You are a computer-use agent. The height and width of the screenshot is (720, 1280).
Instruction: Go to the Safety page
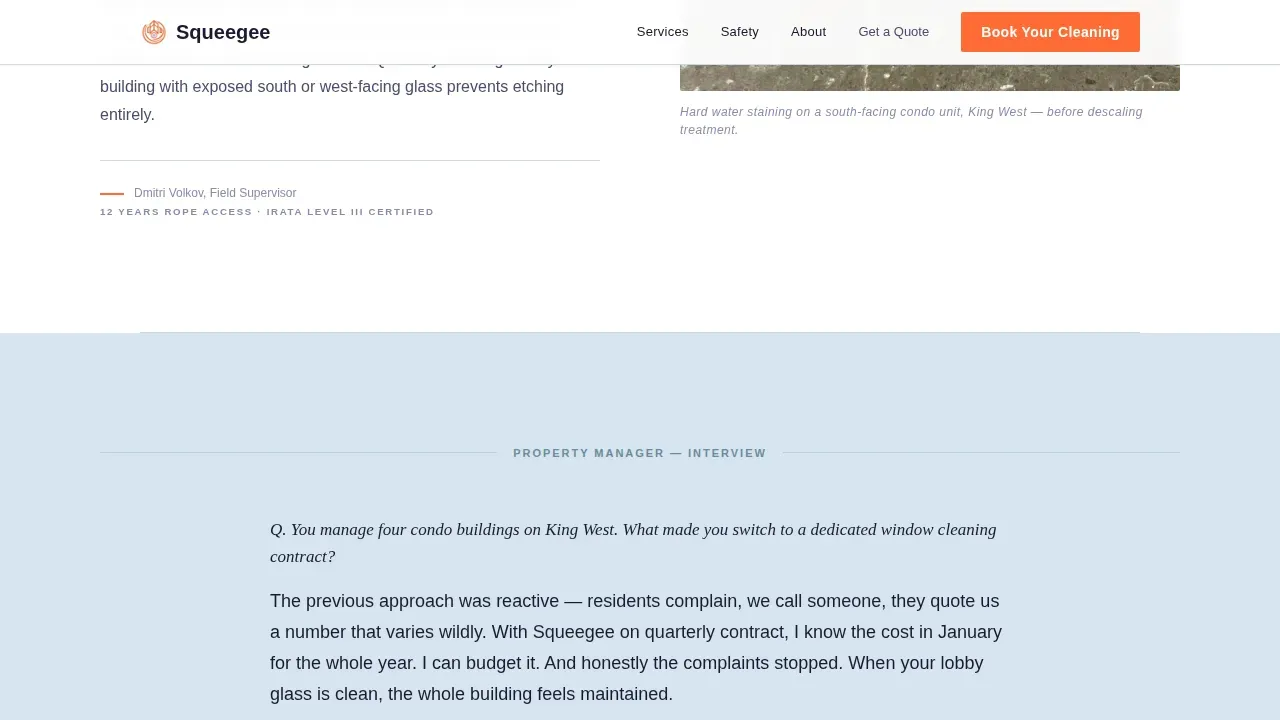740,32
